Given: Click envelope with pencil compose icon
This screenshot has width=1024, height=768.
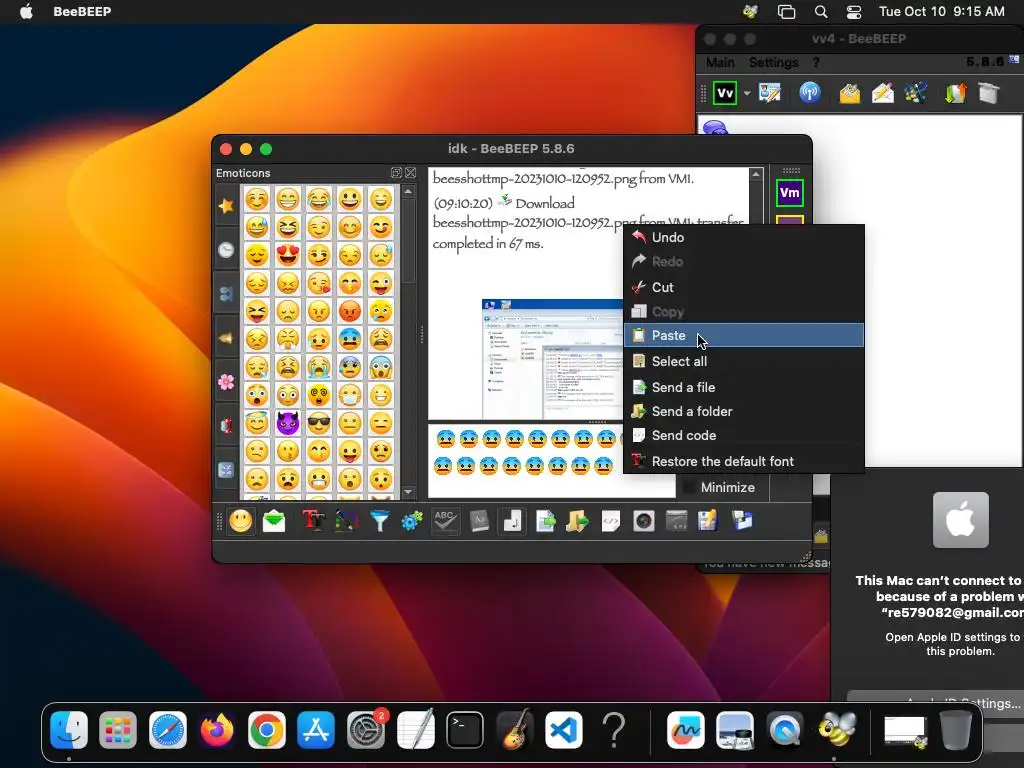Looking at the screenshot, I should (x=882, y=93).
